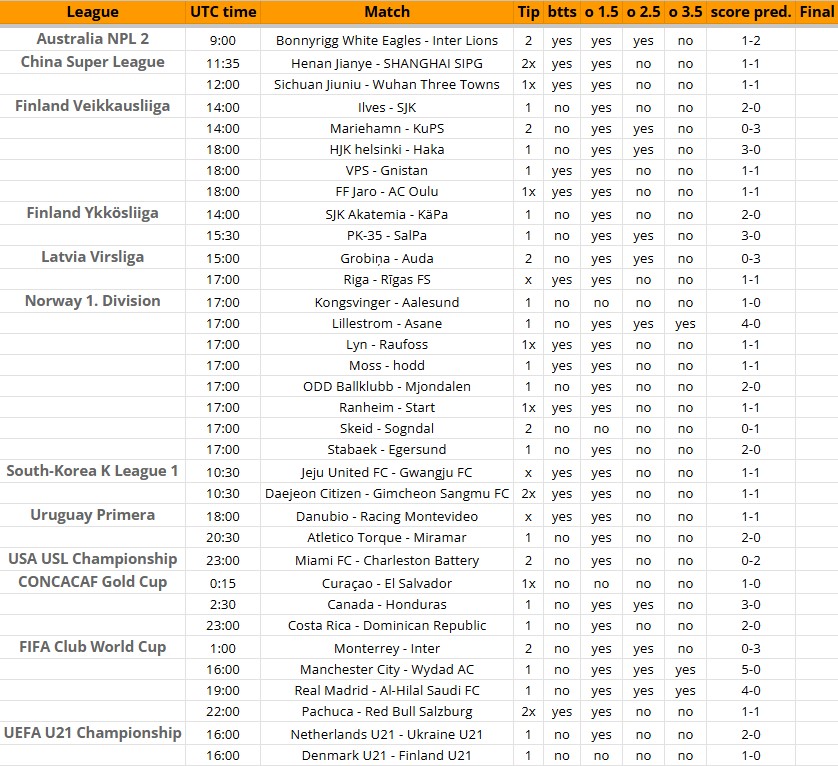This screenshot has height=766, width=838.
Task: Click the Skeid - Sogndal match
Action: tap(387, 428)
